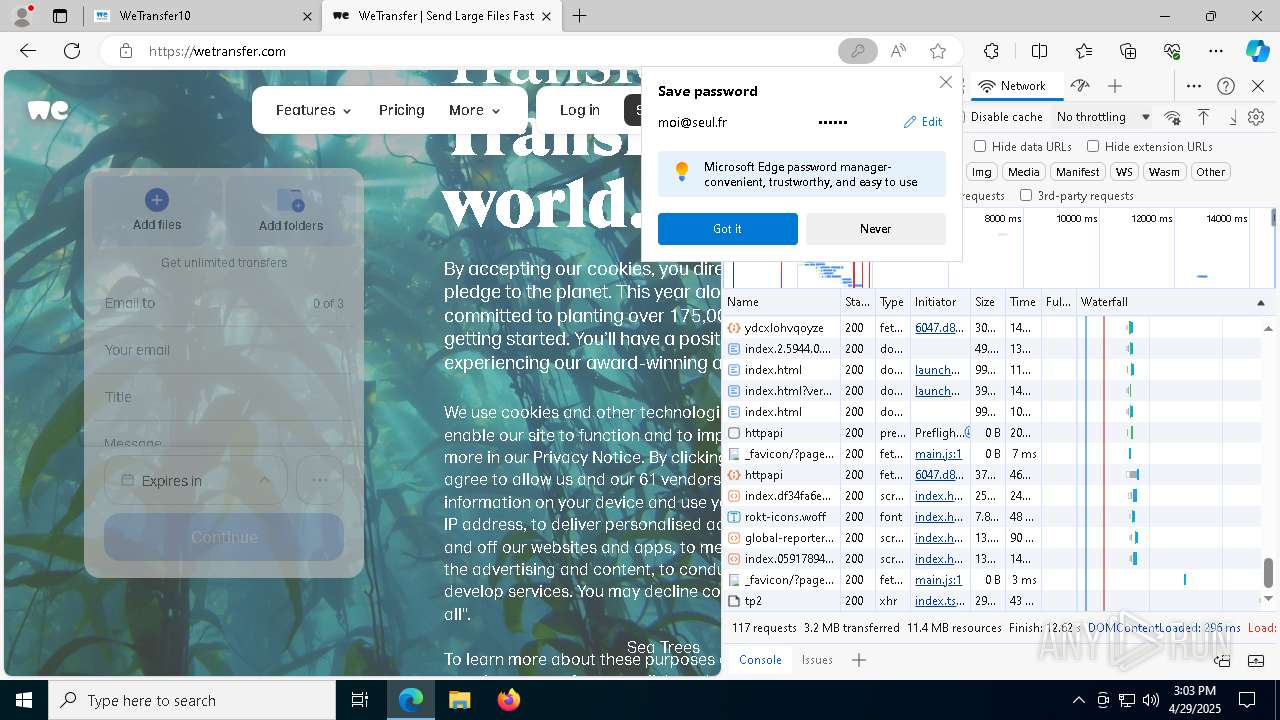The width and height of the screenshot is (1280, 720).
Task: View site information padlock icon
Action: click(125, 51)
